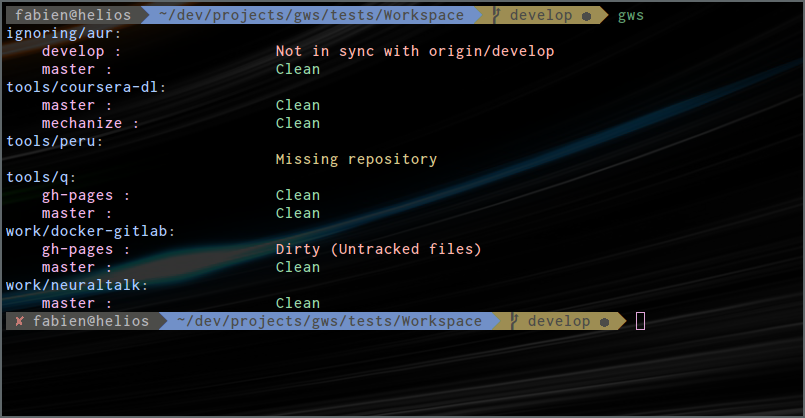Click the dirty-state dot in bottom prompt
Screen dimensions: 805x418
604,322
